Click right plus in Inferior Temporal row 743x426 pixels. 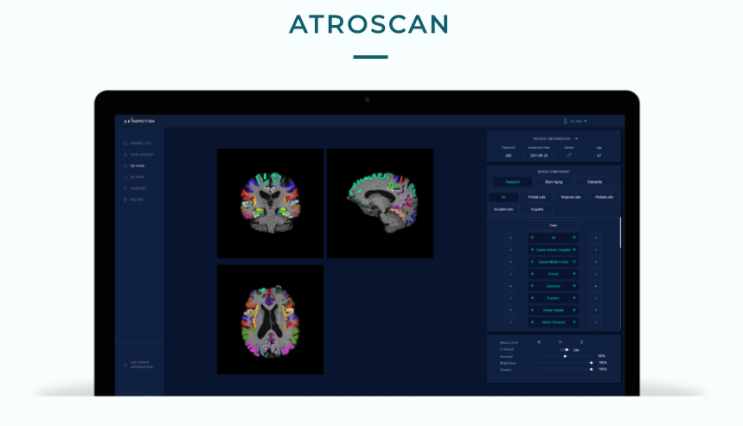coord(574,322)
